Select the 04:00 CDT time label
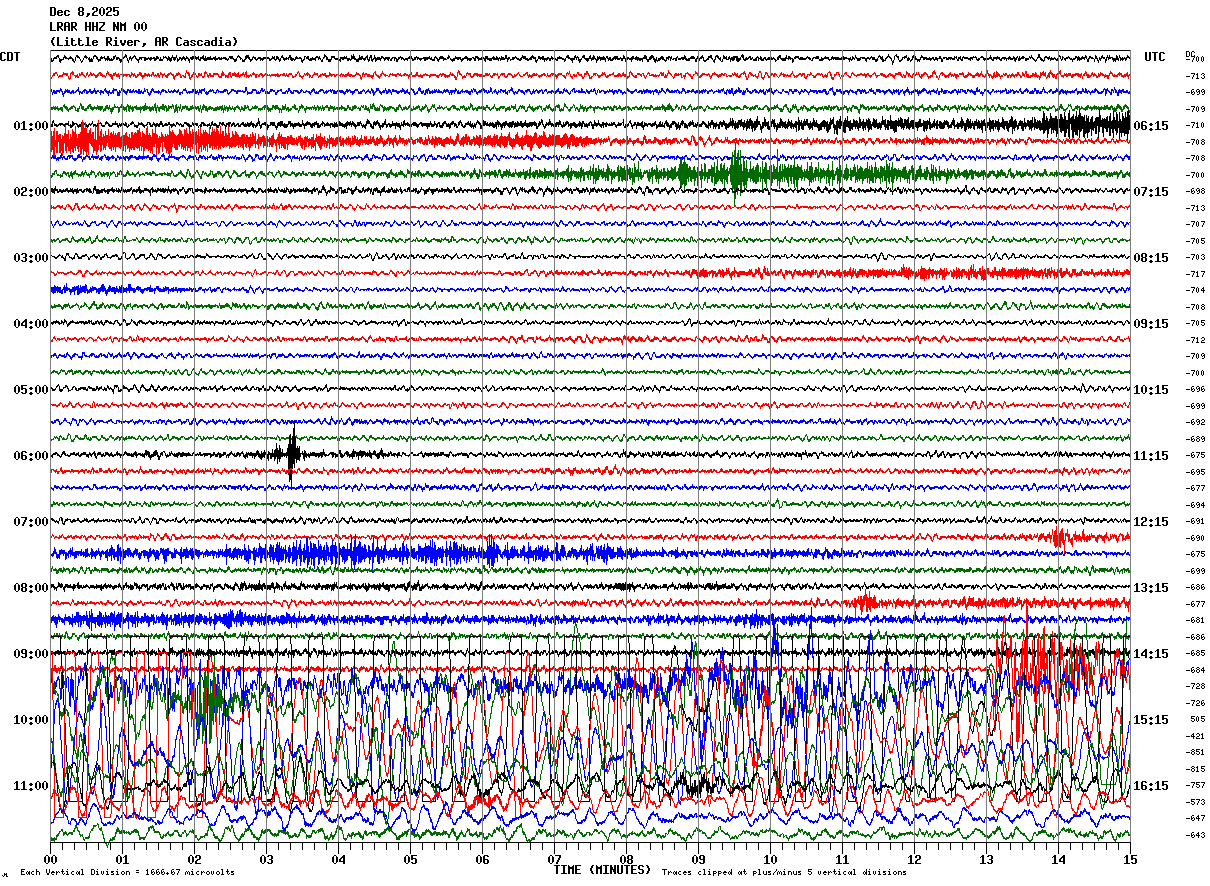 pyautogui.click(x=30, y=324)
